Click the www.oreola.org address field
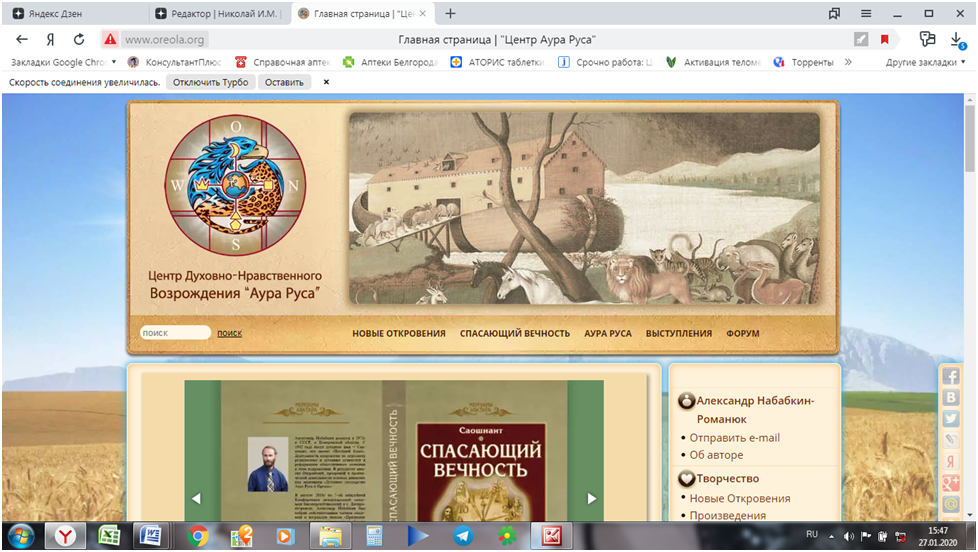978x552 pixels. coord(165,39)
